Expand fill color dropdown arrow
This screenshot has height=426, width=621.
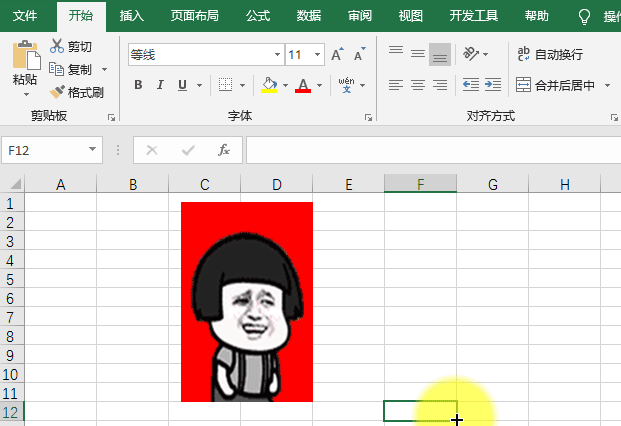[x=285, y=85]
